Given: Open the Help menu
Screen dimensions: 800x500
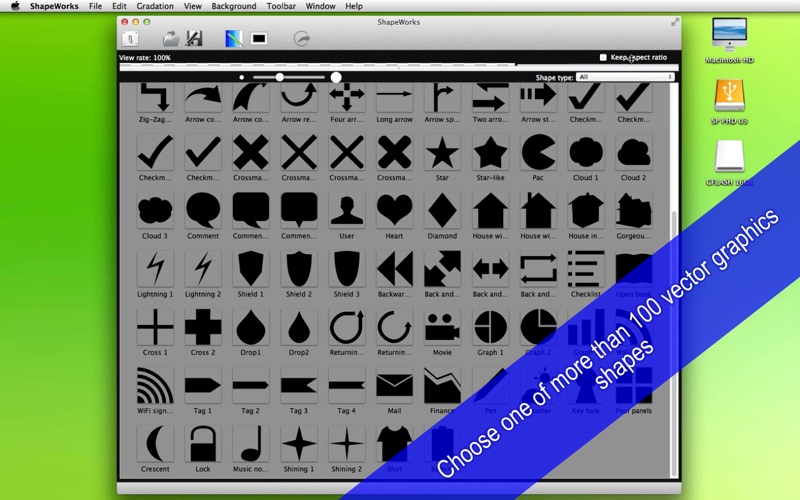Looking at the screenshot, I should (x=354, y=6).
